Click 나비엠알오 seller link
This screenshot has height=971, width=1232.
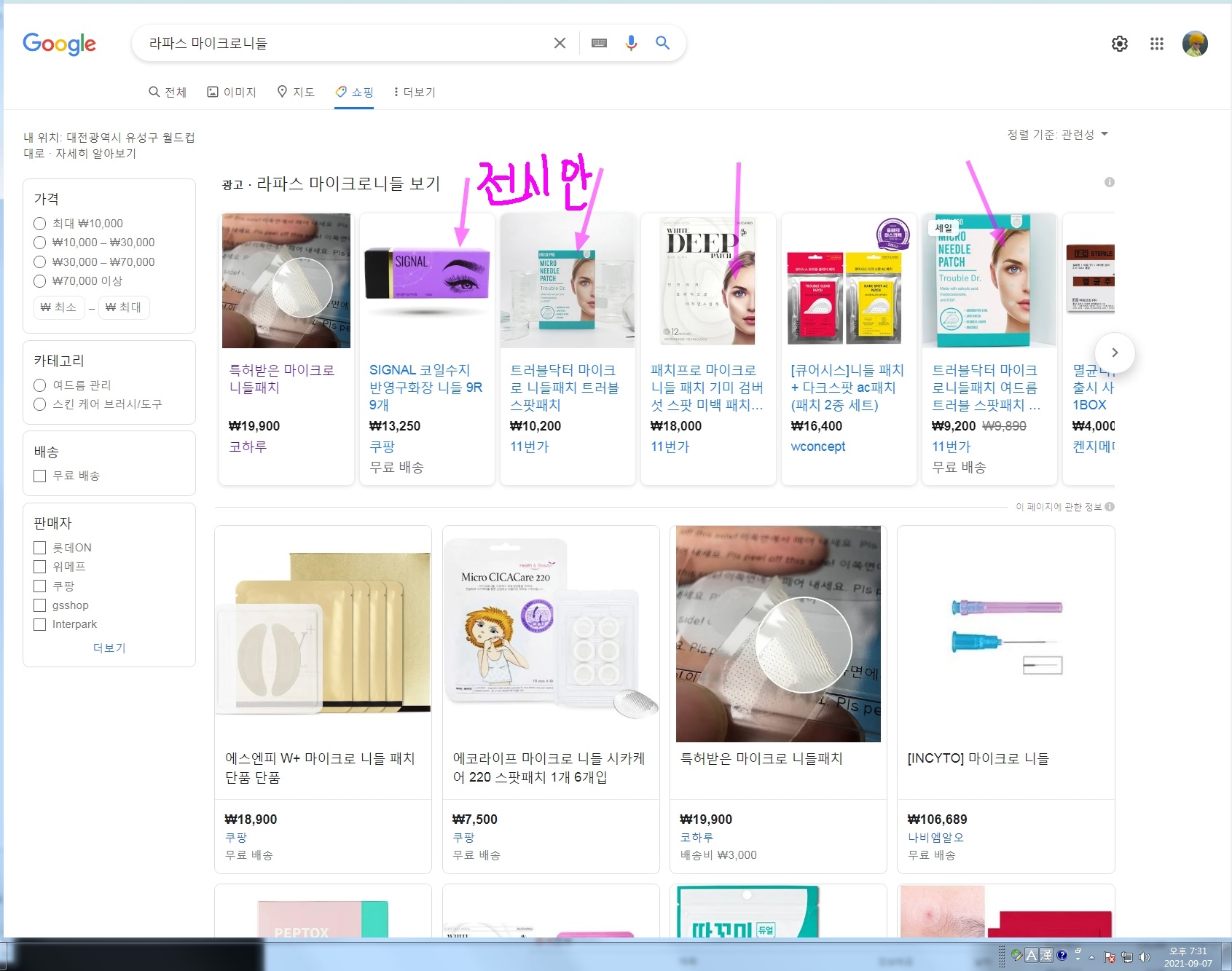pos(935,838)
